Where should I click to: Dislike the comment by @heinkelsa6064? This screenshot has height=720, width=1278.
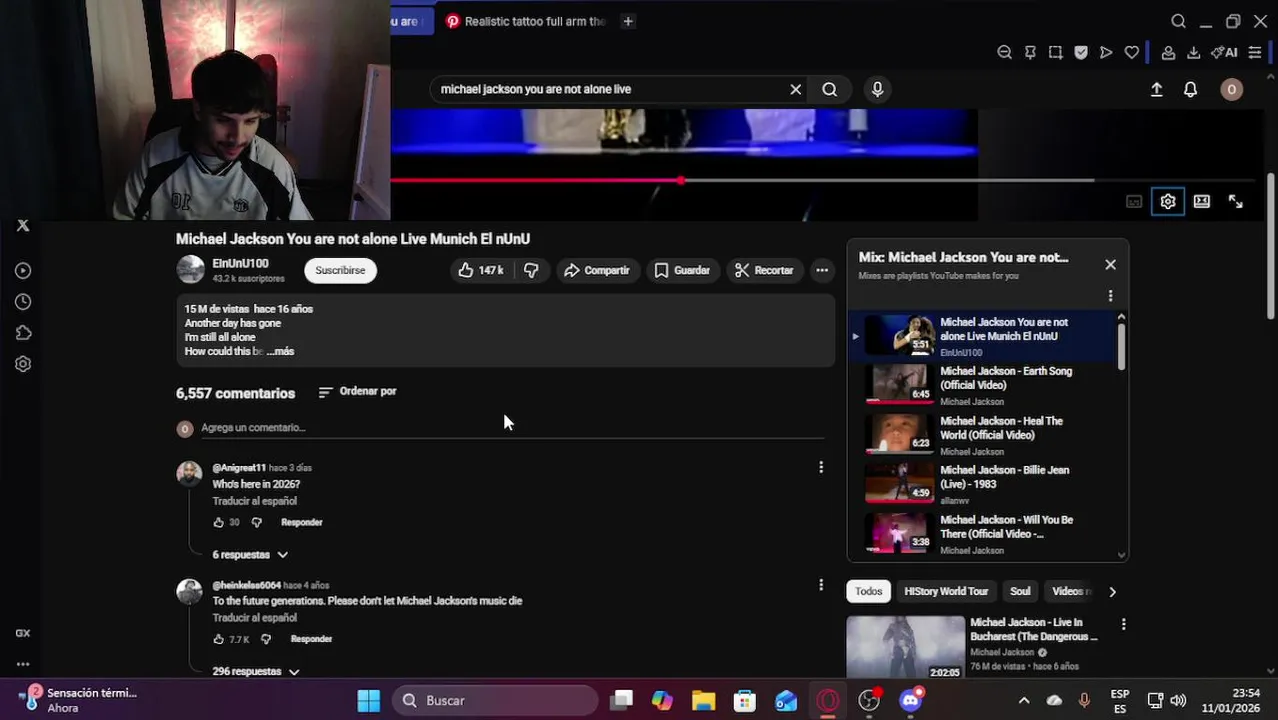pyautogui.click(x=266, y=639)
